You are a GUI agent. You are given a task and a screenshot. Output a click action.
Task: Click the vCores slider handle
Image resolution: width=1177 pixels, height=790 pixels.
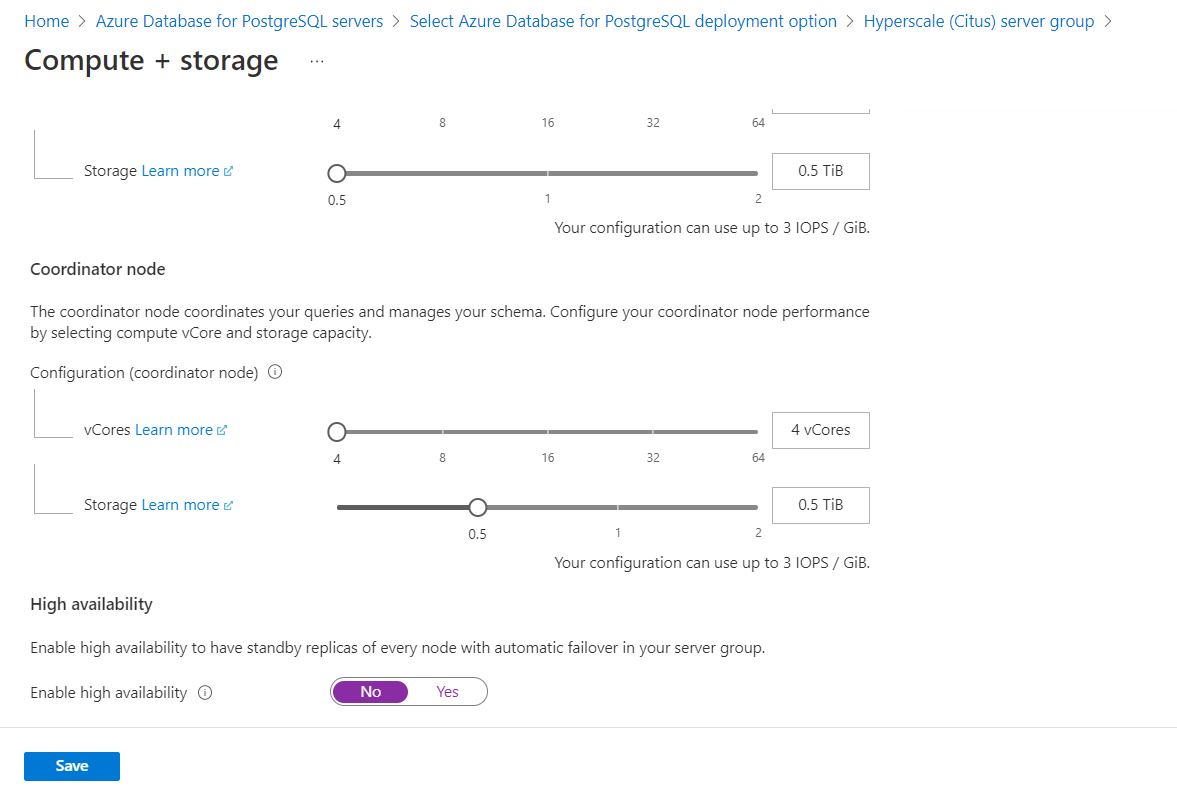(x=337, y=431)
